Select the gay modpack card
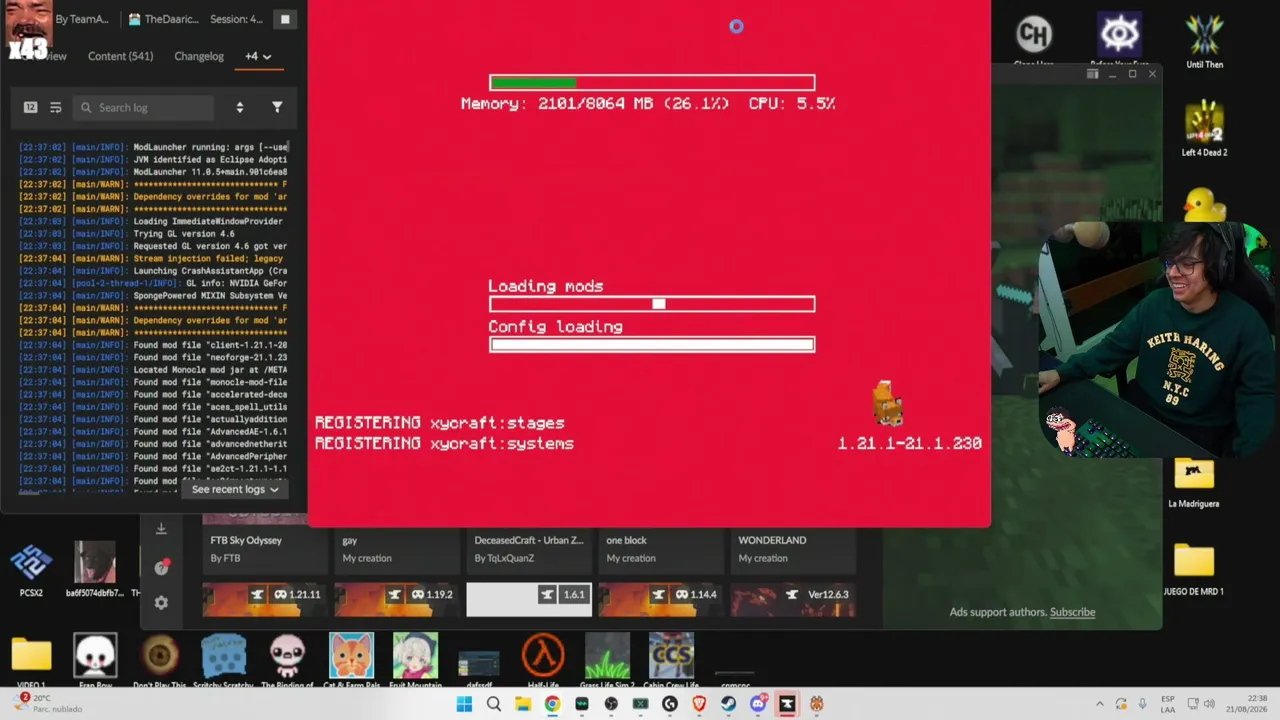 click(396, 548)
